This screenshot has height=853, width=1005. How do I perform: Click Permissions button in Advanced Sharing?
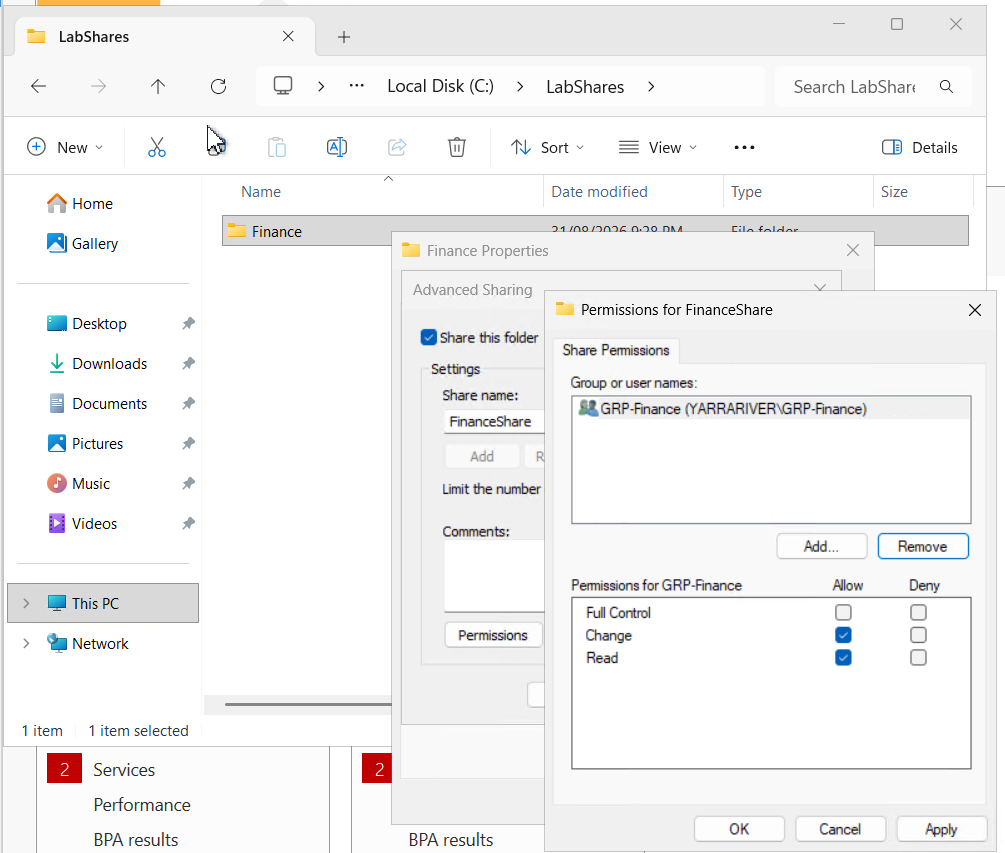point(493,635)
